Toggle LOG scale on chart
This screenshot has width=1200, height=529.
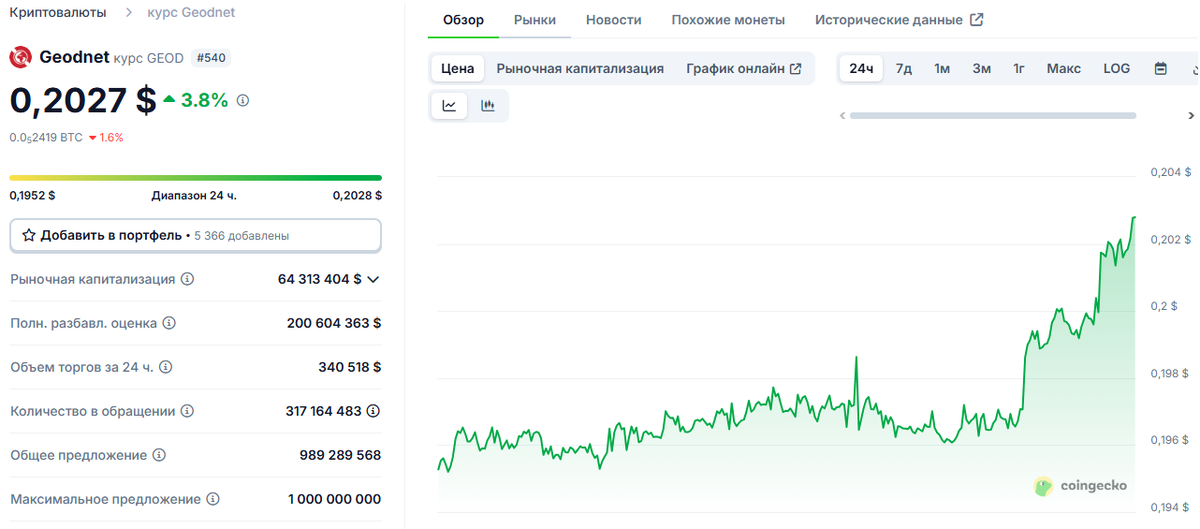point(1117,69)
